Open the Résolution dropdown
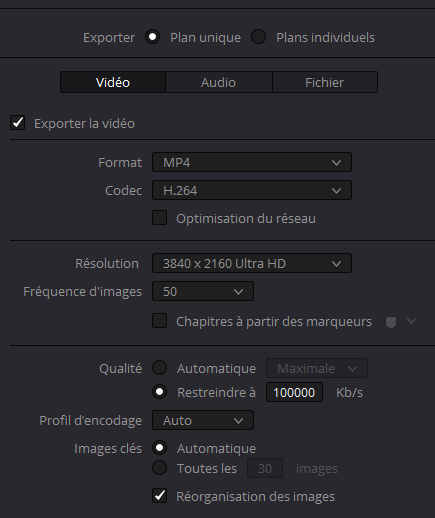This screenshot has width=435, height=518. (x=252, y=263)
